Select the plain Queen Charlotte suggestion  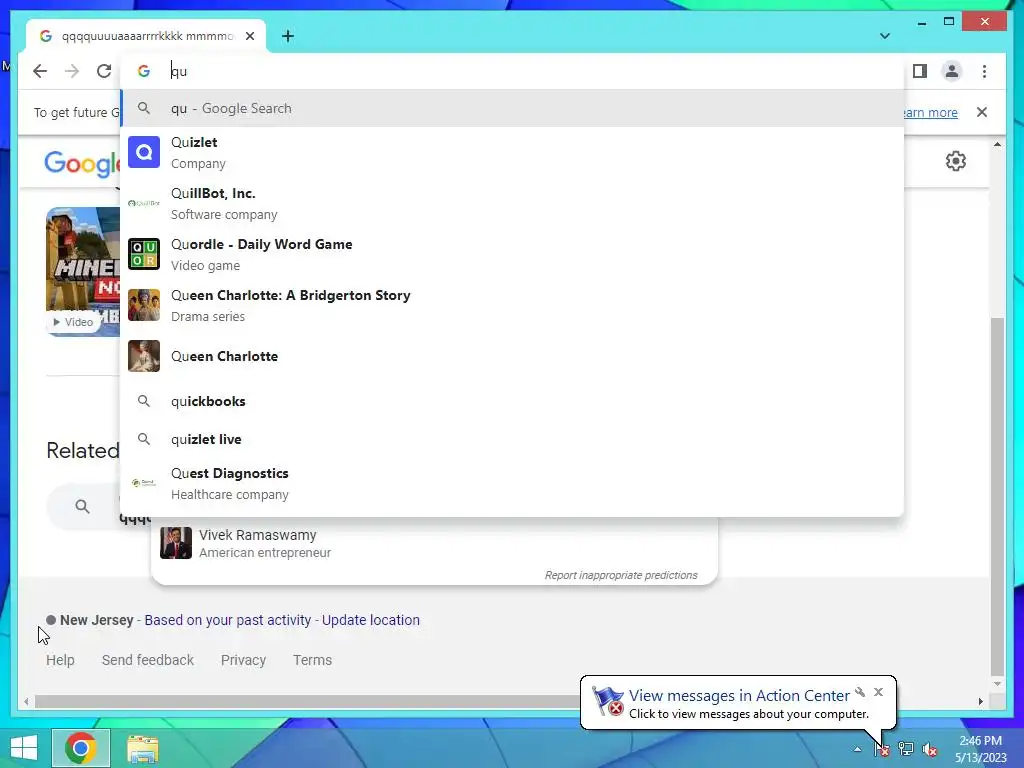coord(513,356)
